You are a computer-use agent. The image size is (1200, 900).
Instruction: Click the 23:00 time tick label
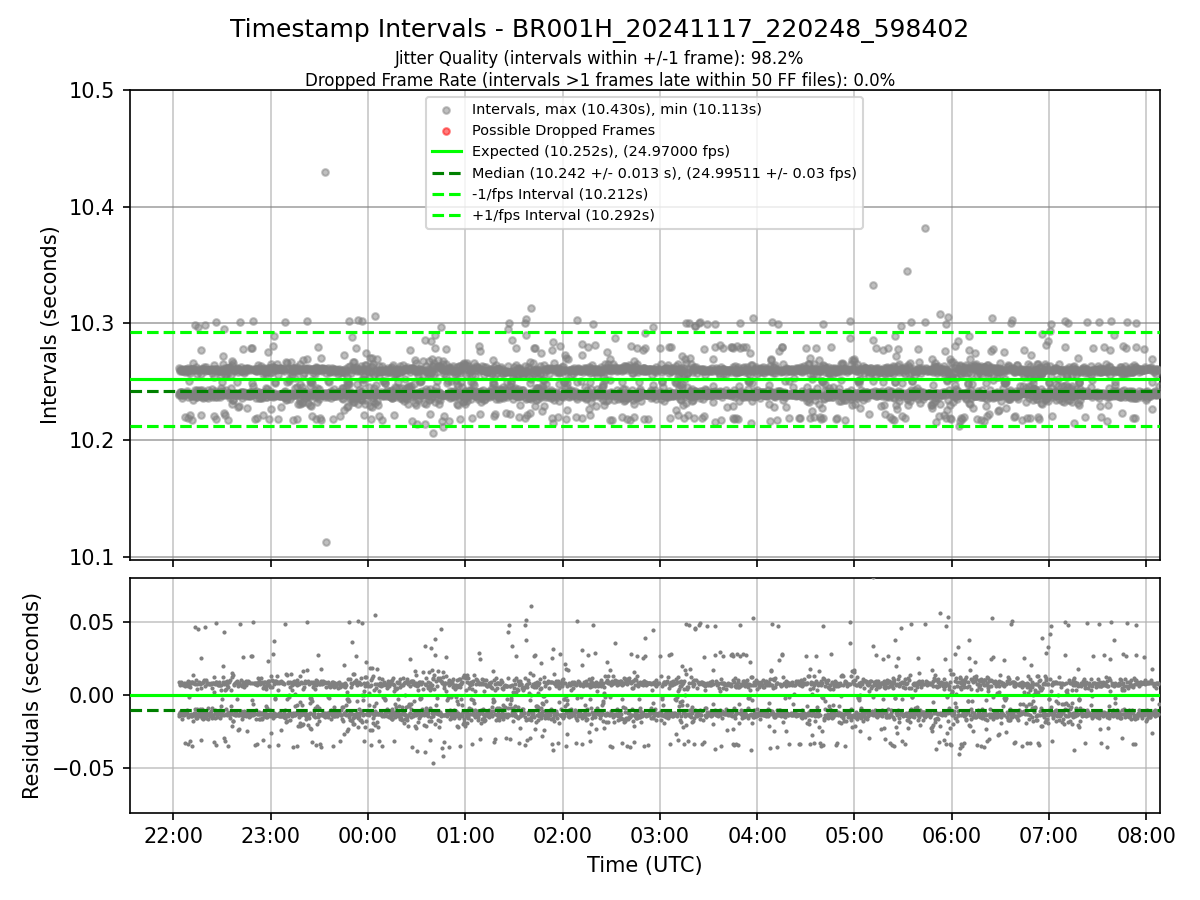(270, 834)
